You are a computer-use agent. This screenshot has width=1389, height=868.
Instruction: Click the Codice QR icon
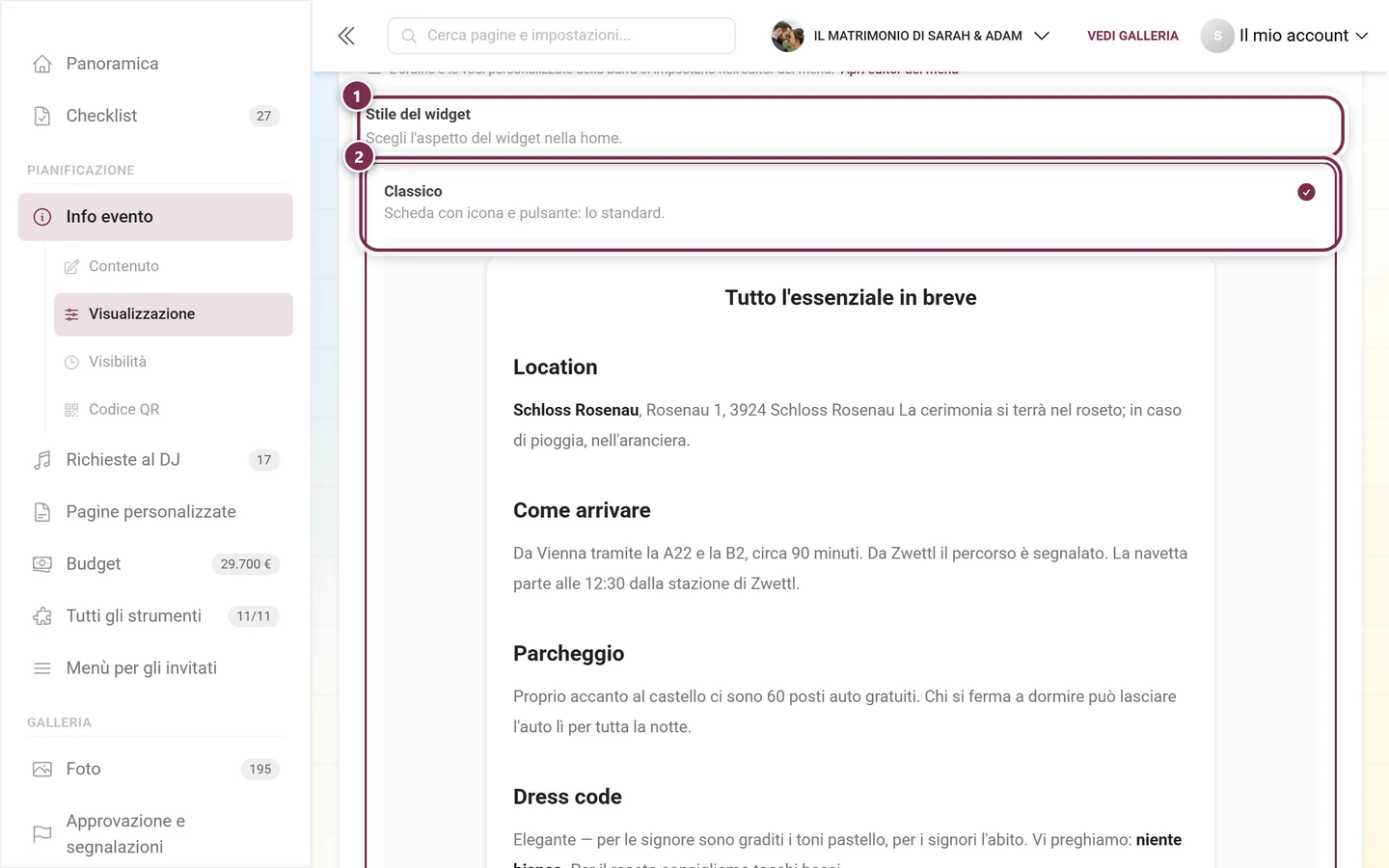click(x=71, y=410)
